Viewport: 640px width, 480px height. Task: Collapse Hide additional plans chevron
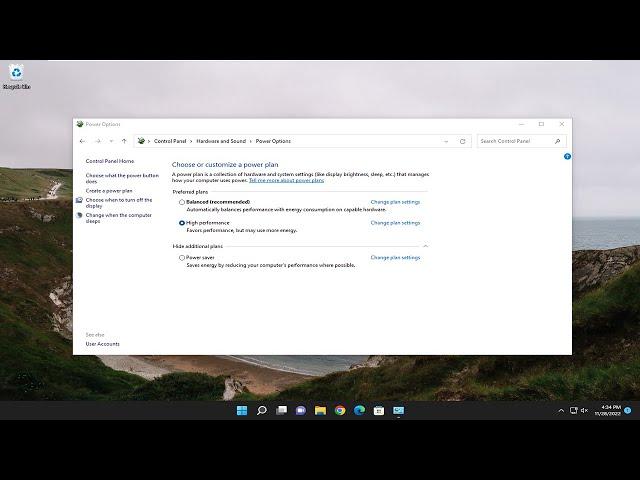[x=426, y=246]
